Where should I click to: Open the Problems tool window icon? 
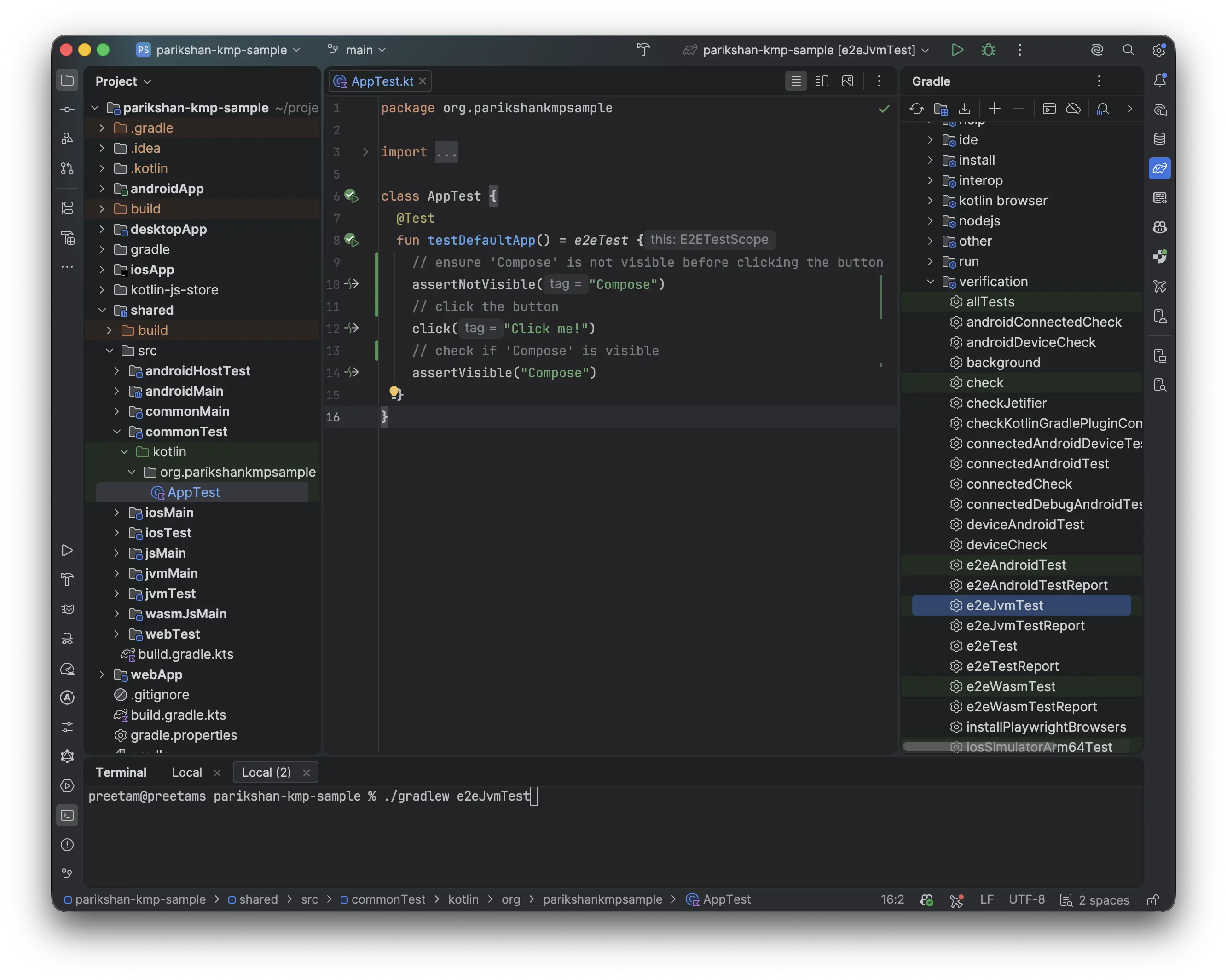point(67,845)
